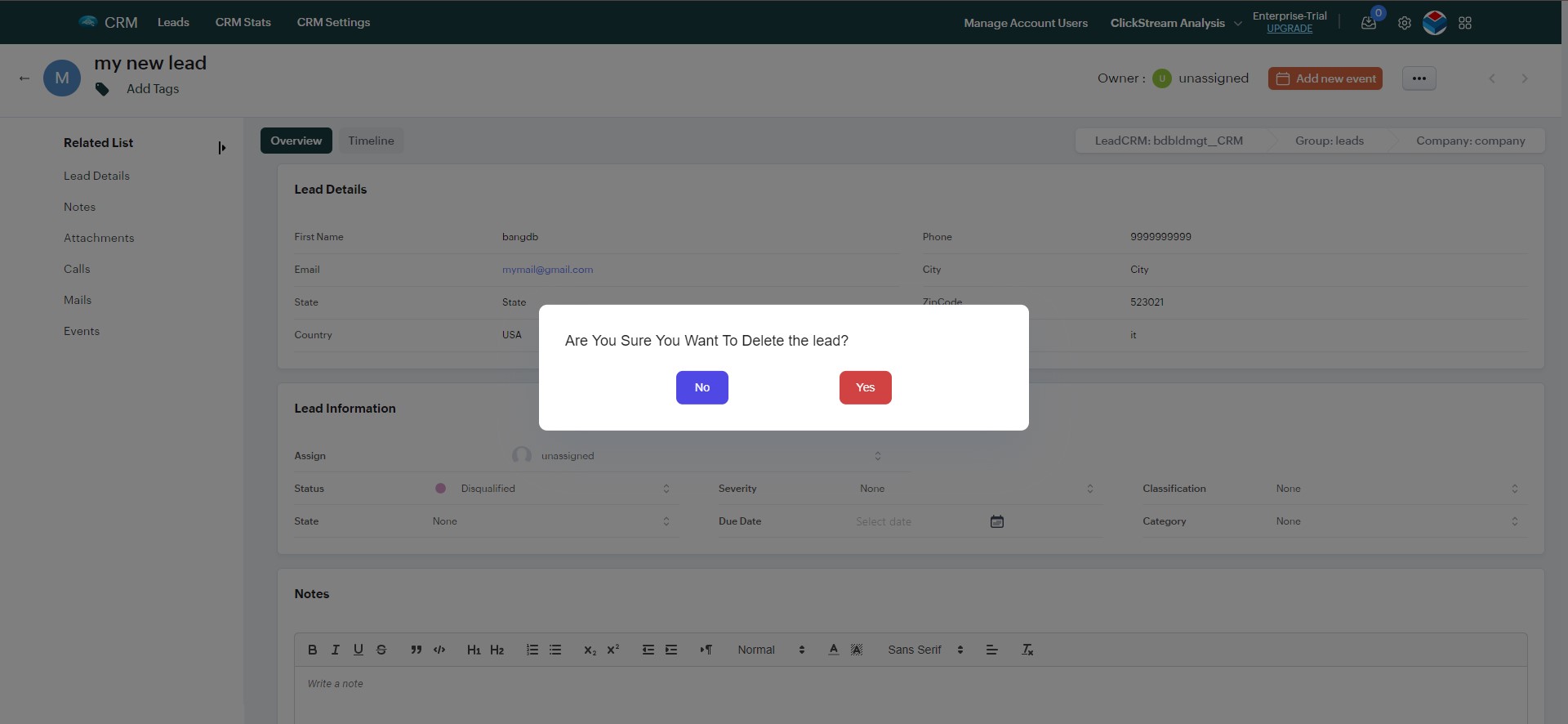Apply Heading 1 in Notes
The width and height of the screenshot is (1568, 724).
point(474,650)
